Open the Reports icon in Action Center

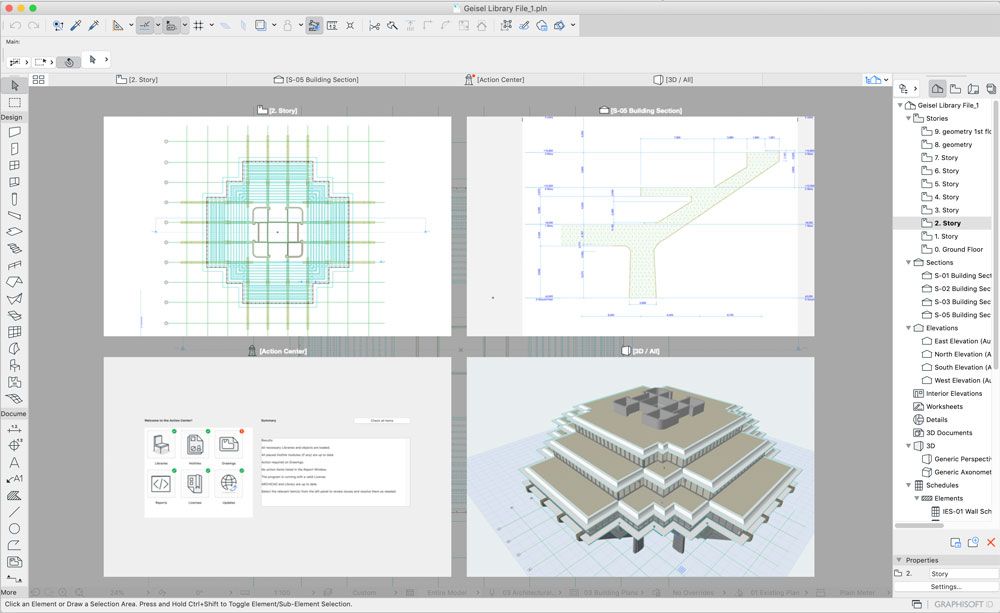tap(161, 483)
